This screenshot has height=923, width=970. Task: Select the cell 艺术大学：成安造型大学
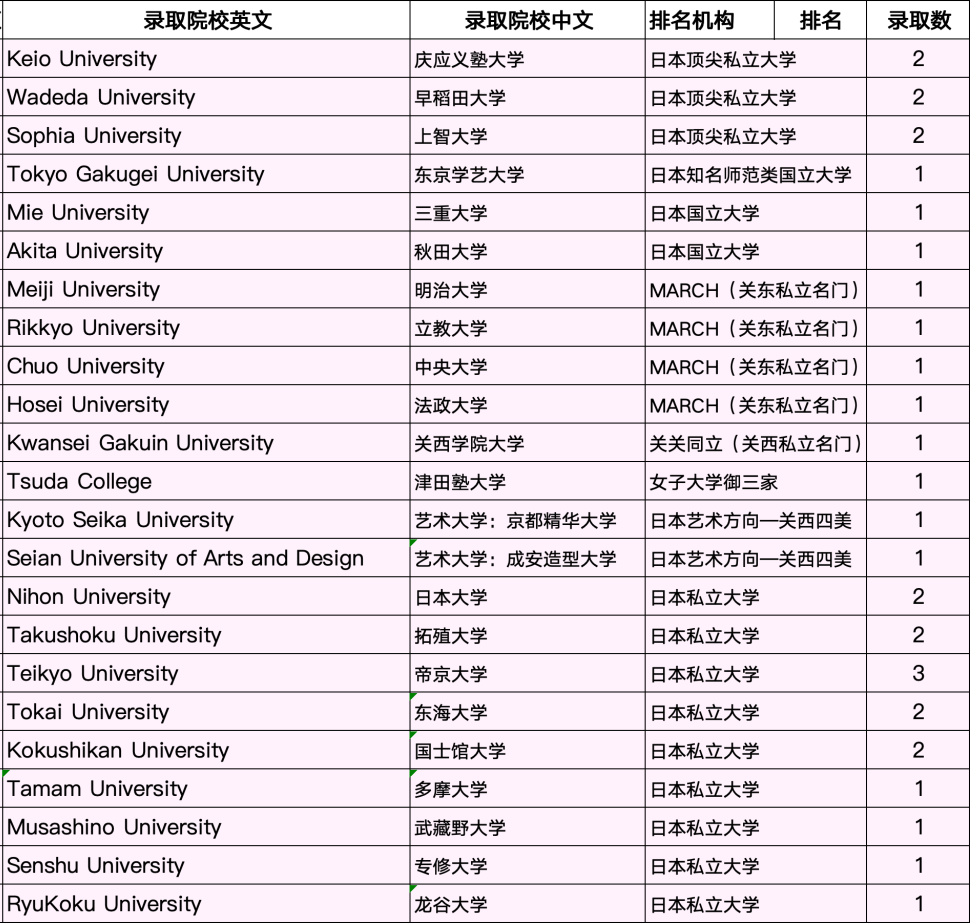click(x=528, y=558)
